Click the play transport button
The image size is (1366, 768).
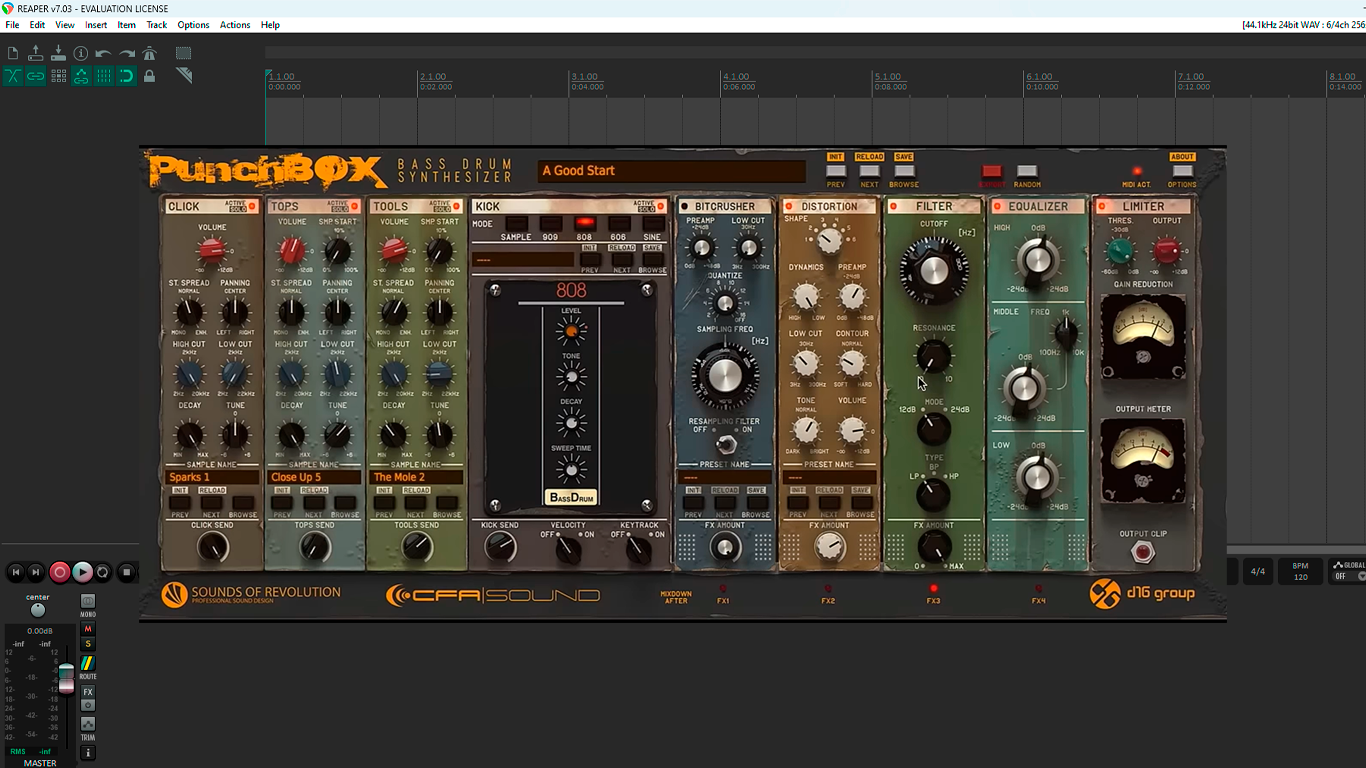click(82, 572)
